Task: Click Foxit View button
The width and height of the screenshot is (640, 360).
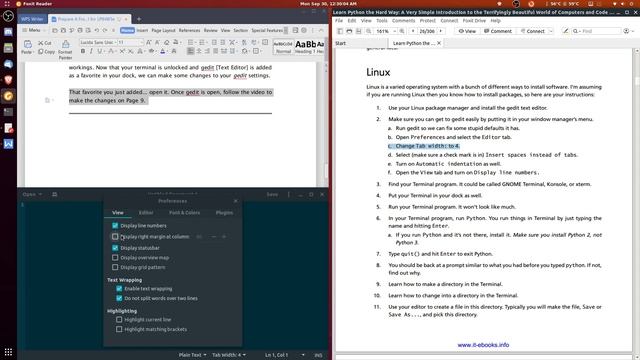Action: [467, 31]
